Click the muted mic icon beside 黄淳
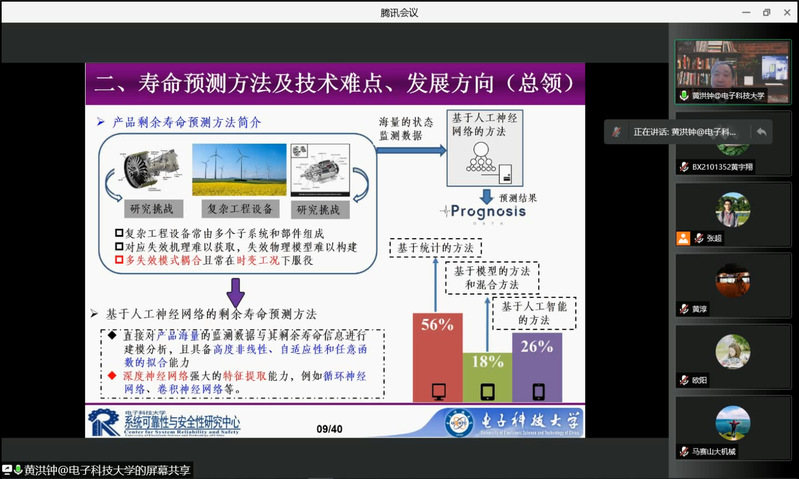799x479 pixels. pos(684,309)
